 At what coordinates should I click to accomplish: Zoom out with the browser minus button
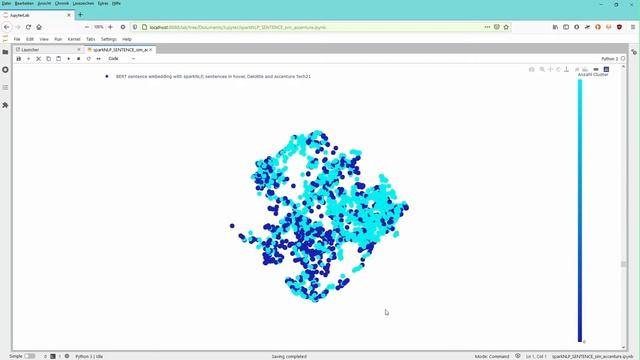[x=87, y=27]
